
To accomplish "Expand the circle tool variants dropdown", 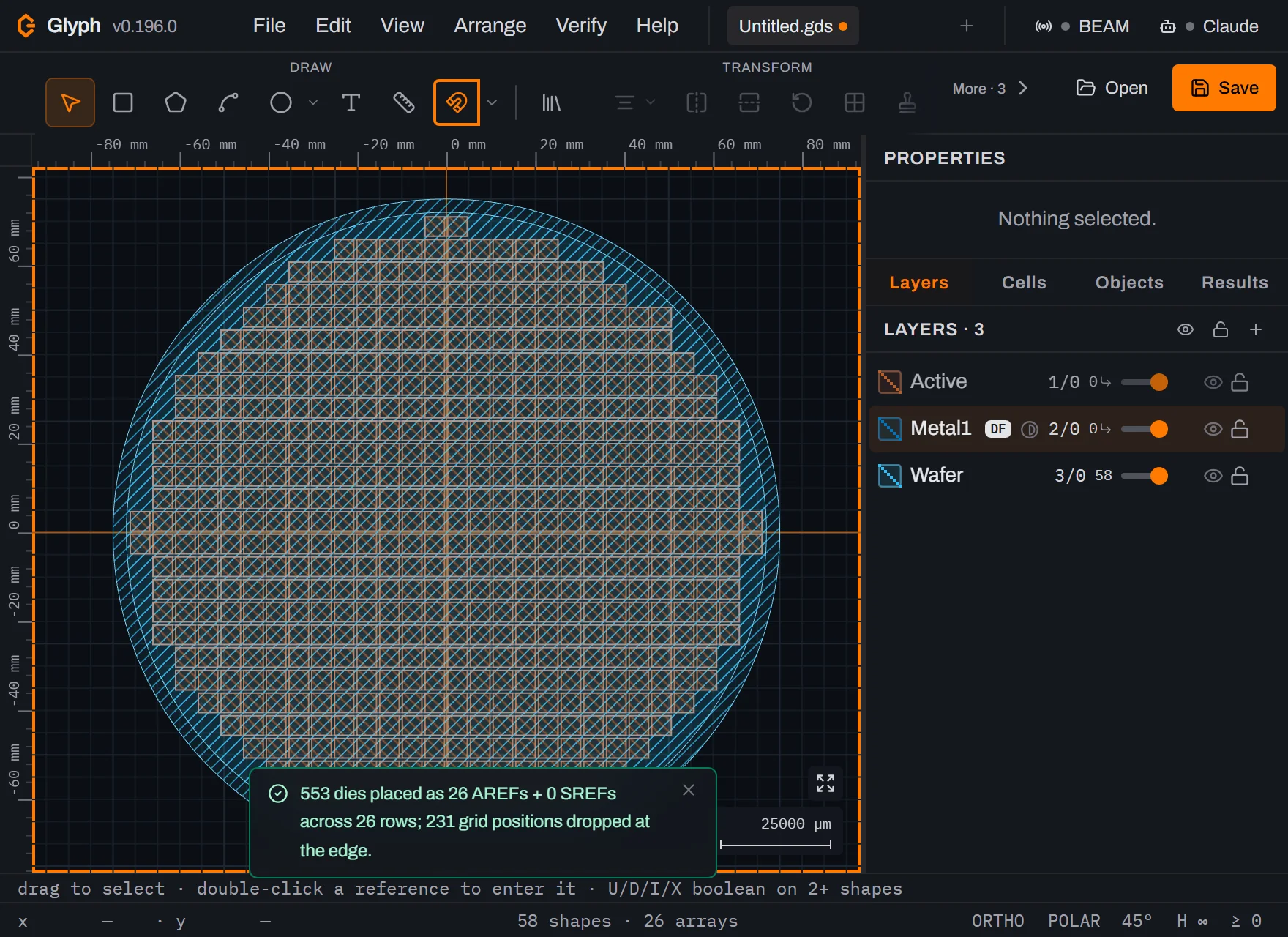I will (313, 102).
